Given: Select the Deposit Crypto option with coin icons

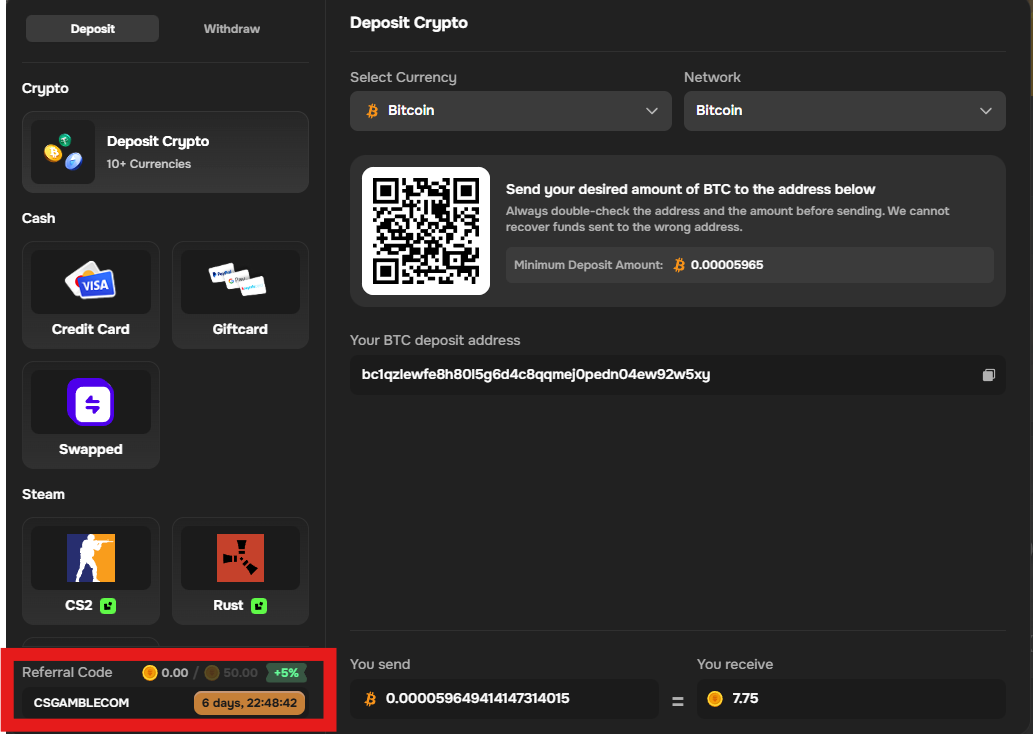Looking at the screenshot, I should (165, 151).
